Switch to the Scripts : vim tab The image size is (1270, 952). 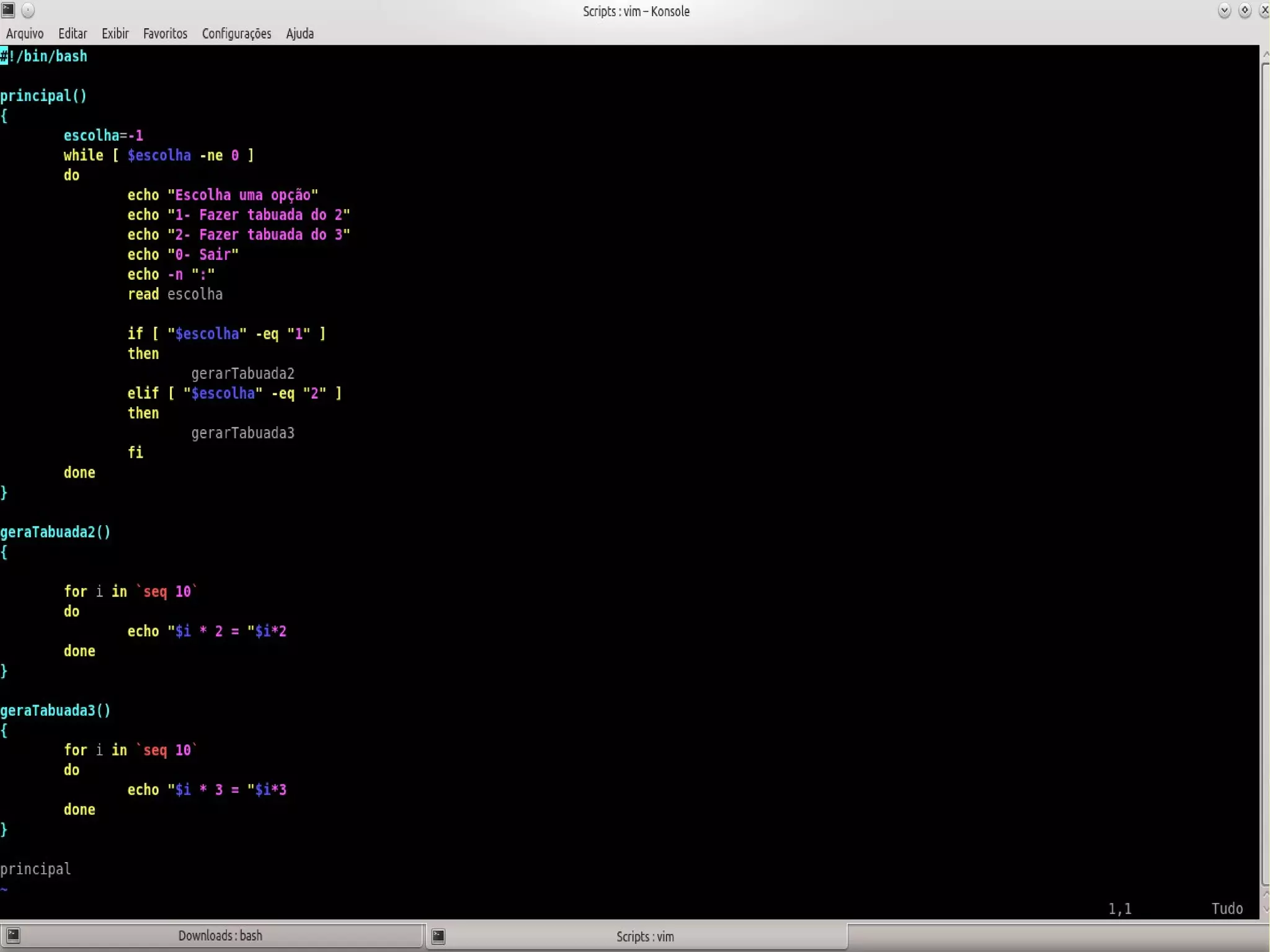(x=644, y=936)
